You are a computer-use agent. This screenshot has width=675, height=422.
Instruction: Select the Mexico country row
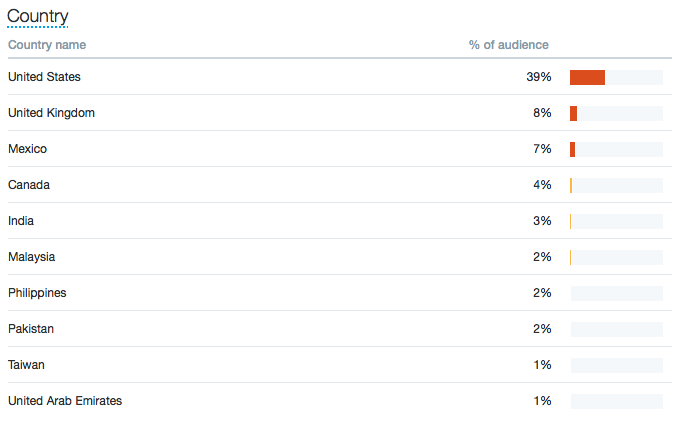[x=340, y=149]
